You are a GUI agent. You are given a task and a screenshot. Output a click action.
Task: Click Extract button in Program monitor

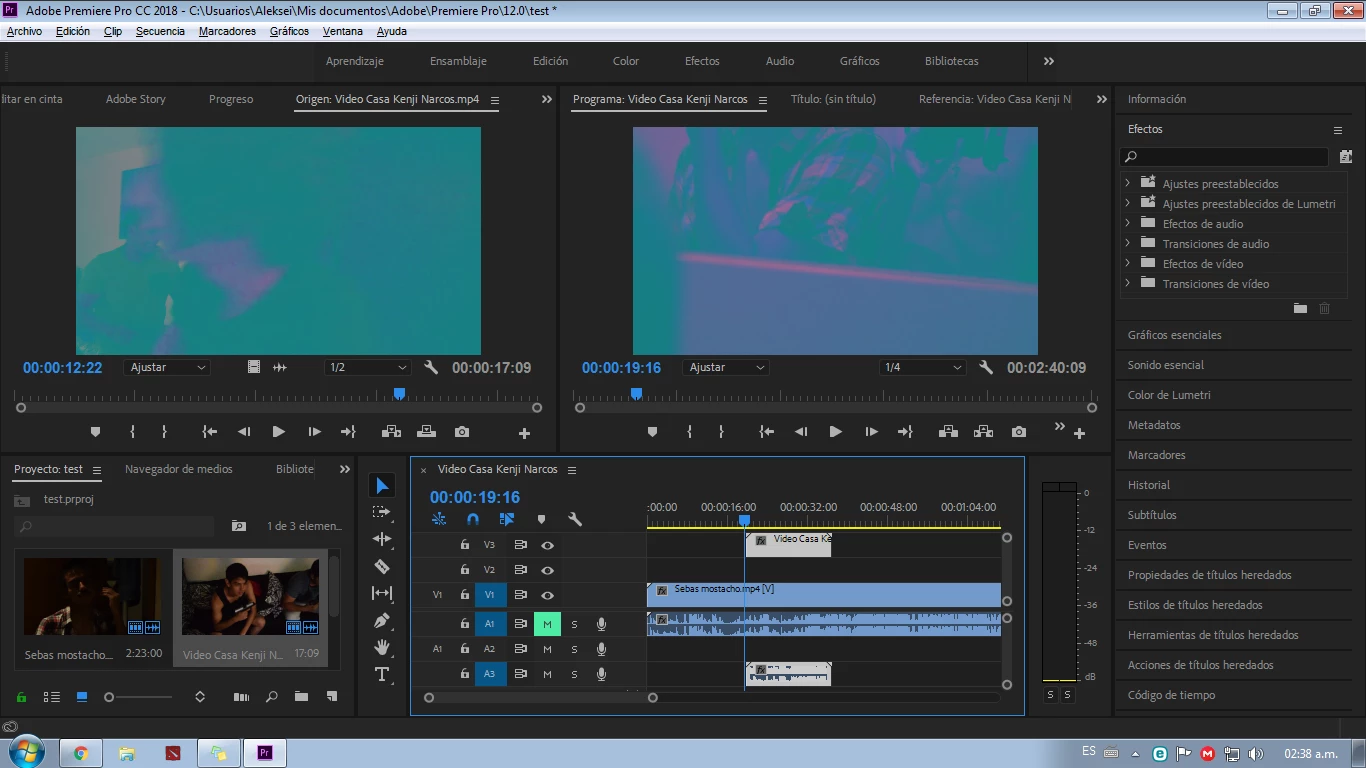[983, 432]
